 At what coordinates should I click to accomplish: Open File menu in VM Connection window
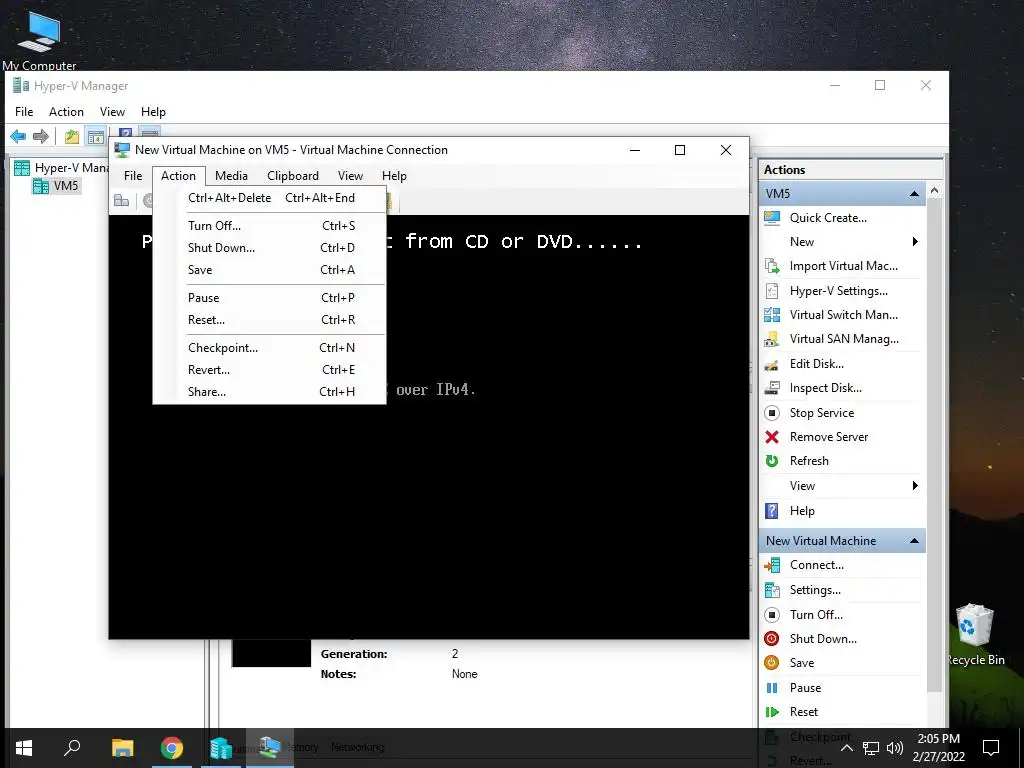(x=133, y=176)
